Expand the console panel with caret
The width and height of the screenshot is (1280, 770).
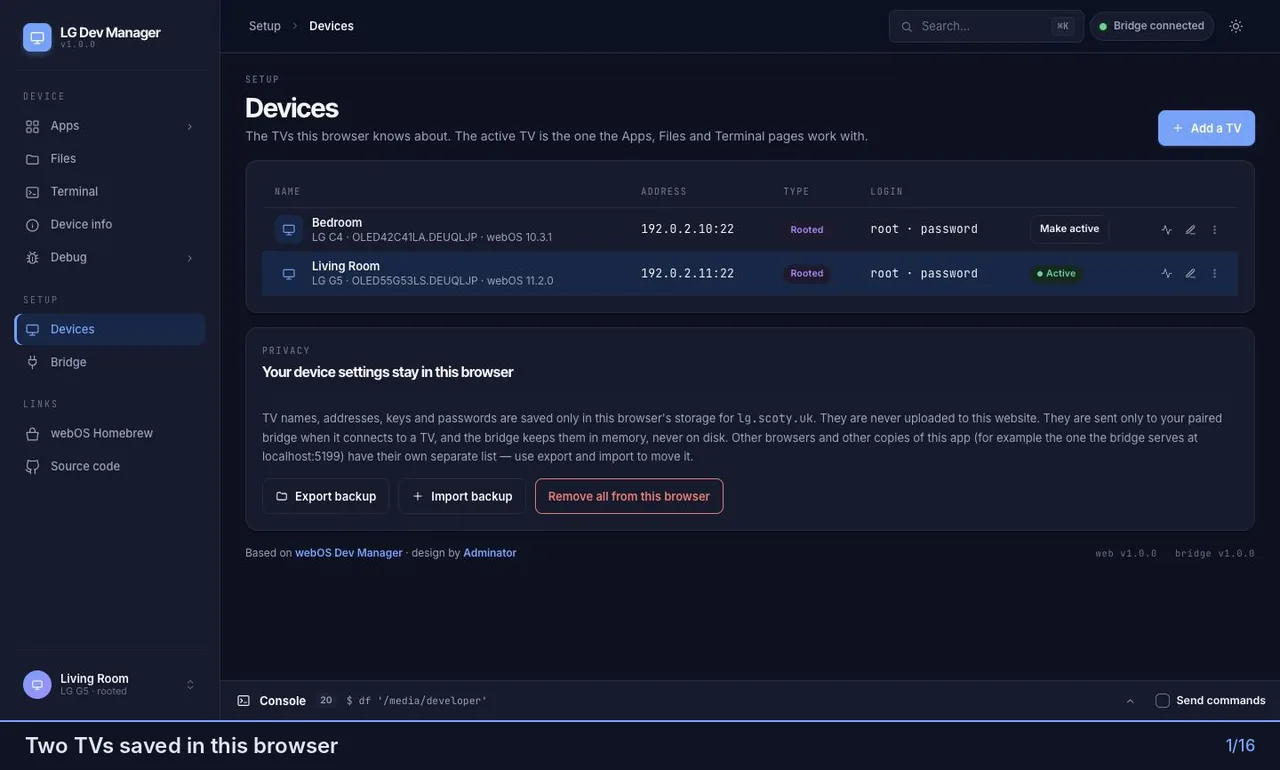coord(1130,701)
